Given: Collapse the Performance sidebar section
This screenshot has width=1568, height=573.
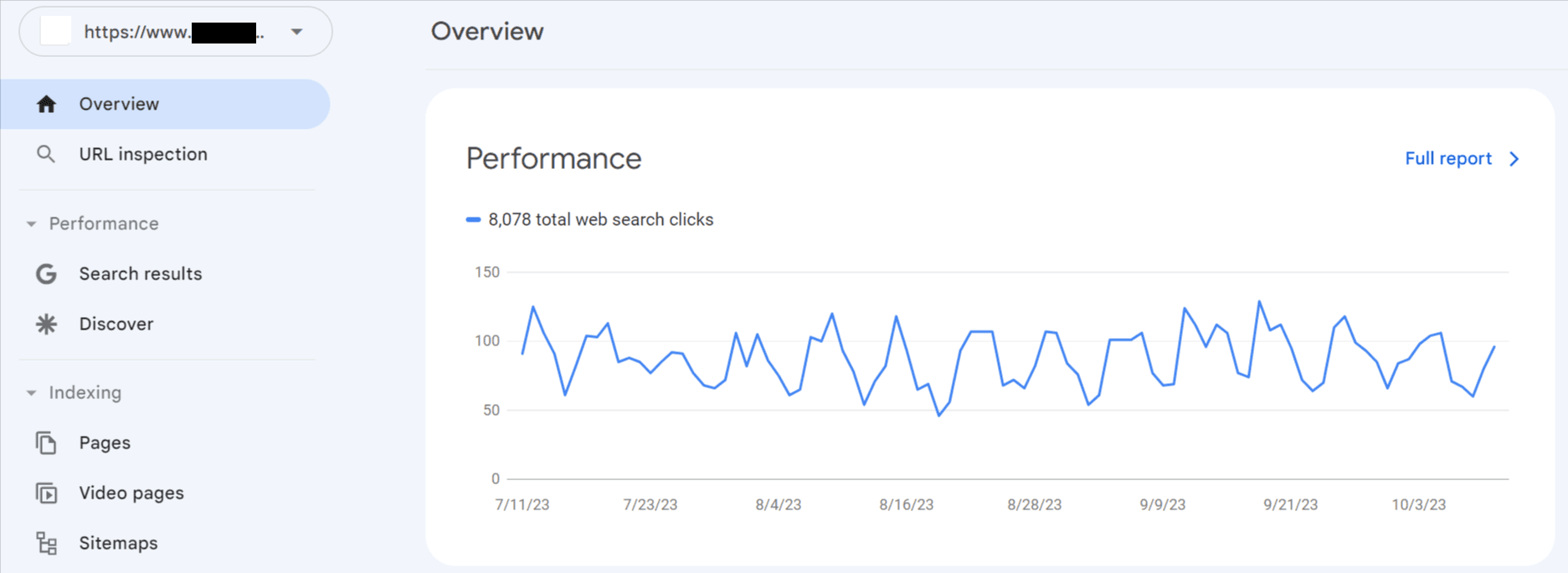Looking at the screenshot, I should 31,223.
